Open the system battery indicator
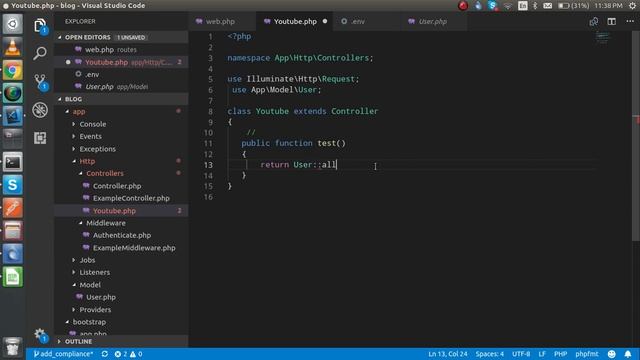The width and height of the screenshot is (640, 360). coord(573,6)
